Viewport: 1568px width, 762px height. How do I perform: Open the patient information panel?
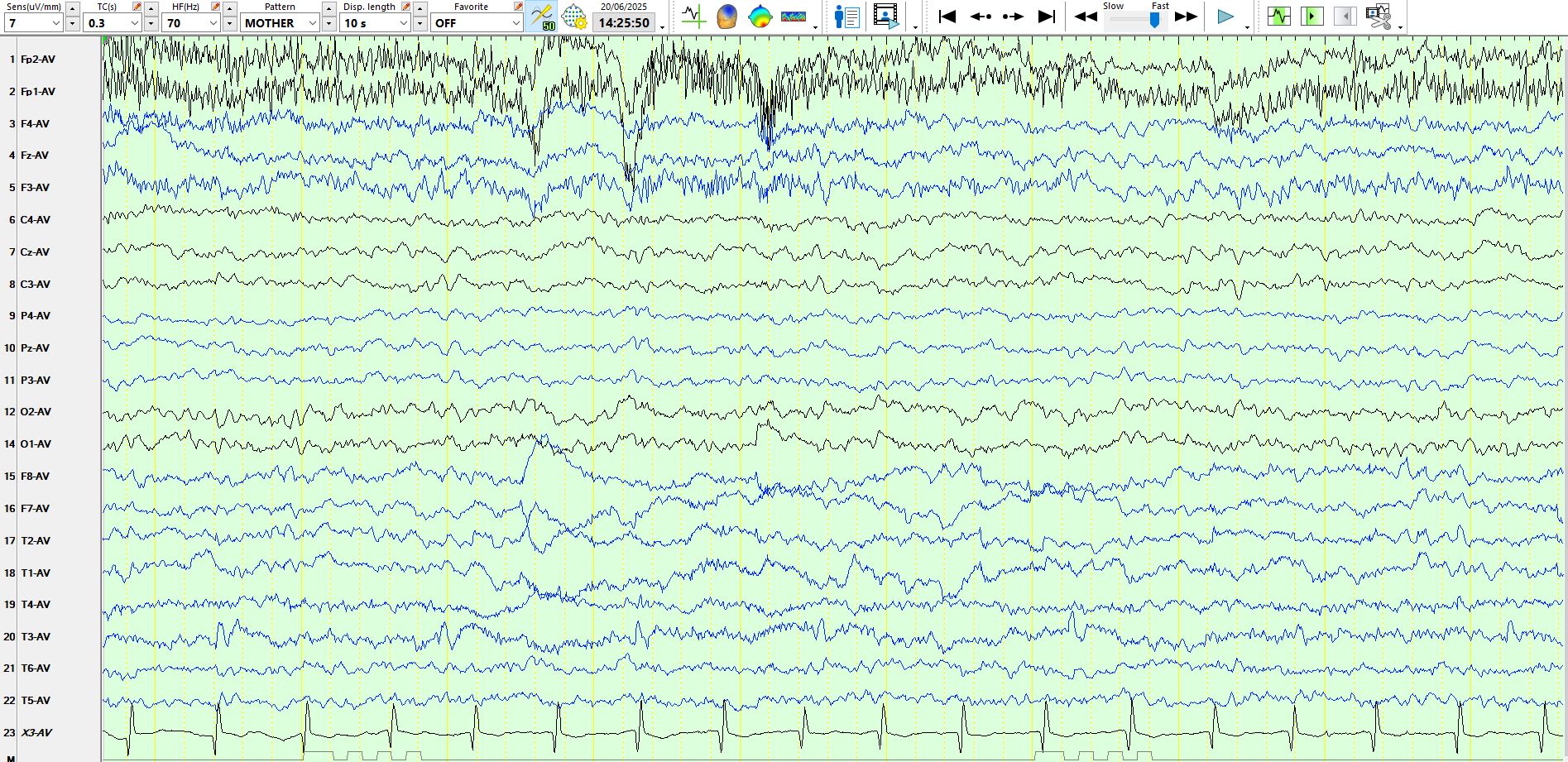[846, 17]
